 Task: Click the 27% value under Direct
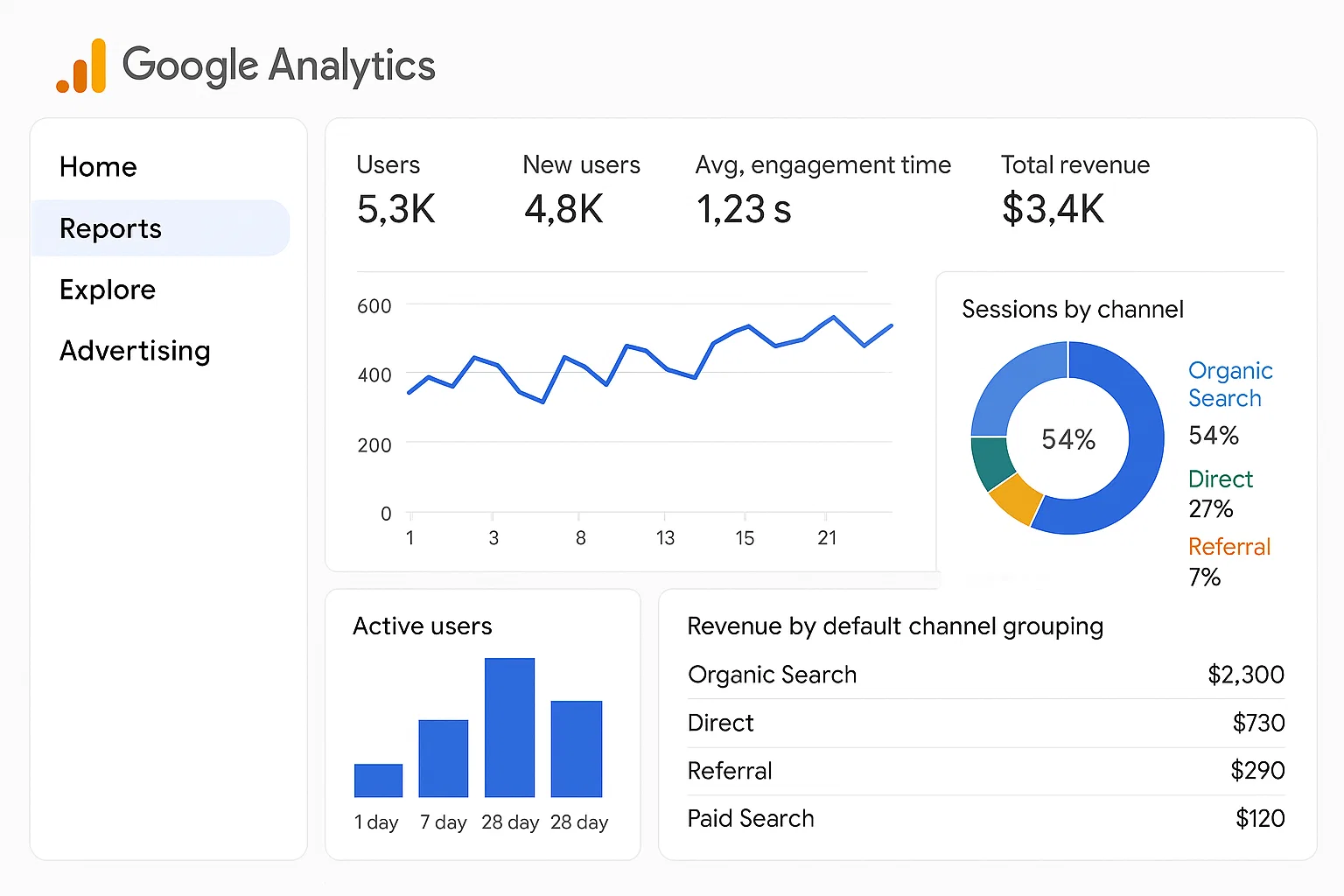(x=1210, y=508)
